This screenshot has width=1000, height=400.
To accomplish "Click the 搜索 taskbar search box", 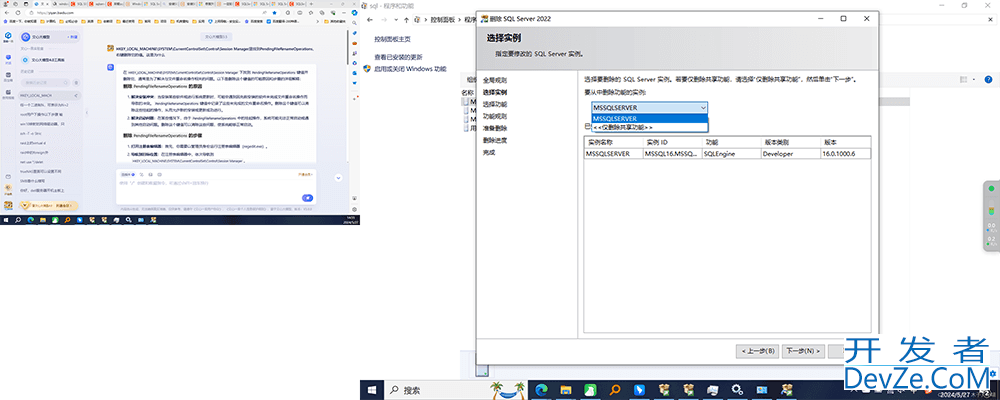I will [454, 390].
